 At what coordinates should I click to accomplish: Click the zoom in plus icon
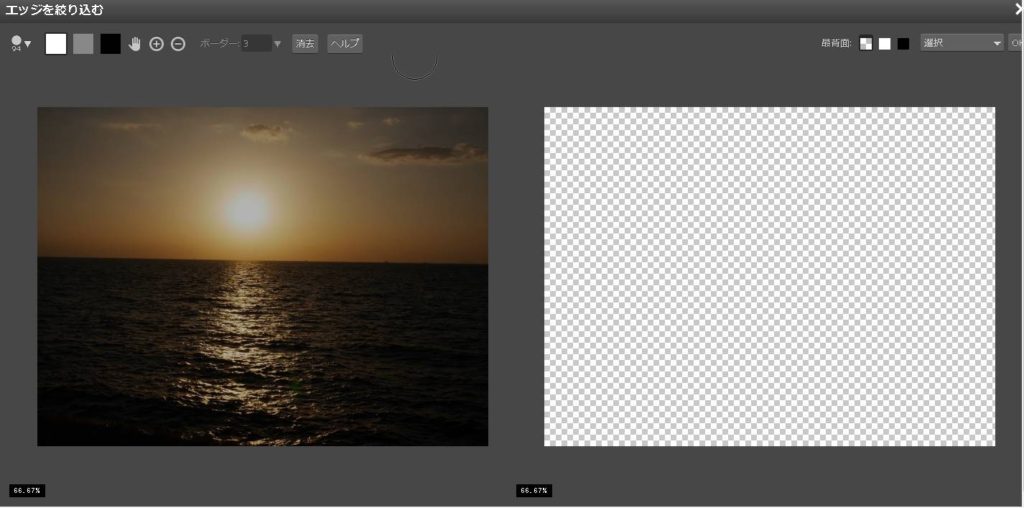click(x=156, y=44)
